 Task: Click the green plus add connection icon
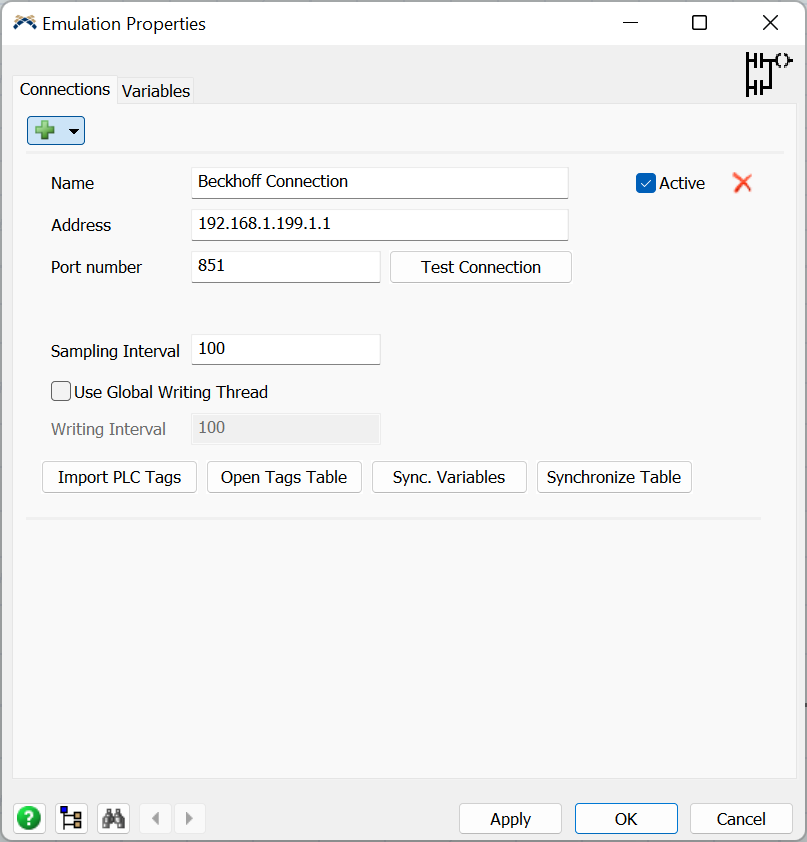click(45, 131)
